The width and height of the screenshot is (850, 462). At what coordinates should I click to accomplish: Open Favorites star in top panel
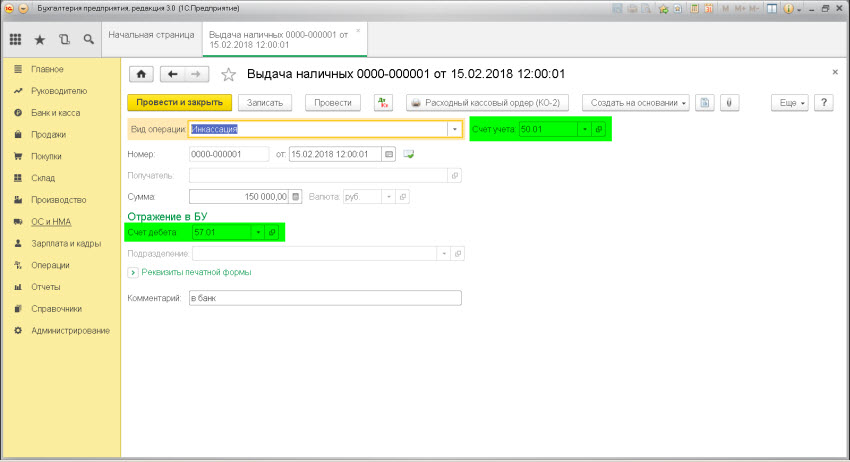pos(40,40)
